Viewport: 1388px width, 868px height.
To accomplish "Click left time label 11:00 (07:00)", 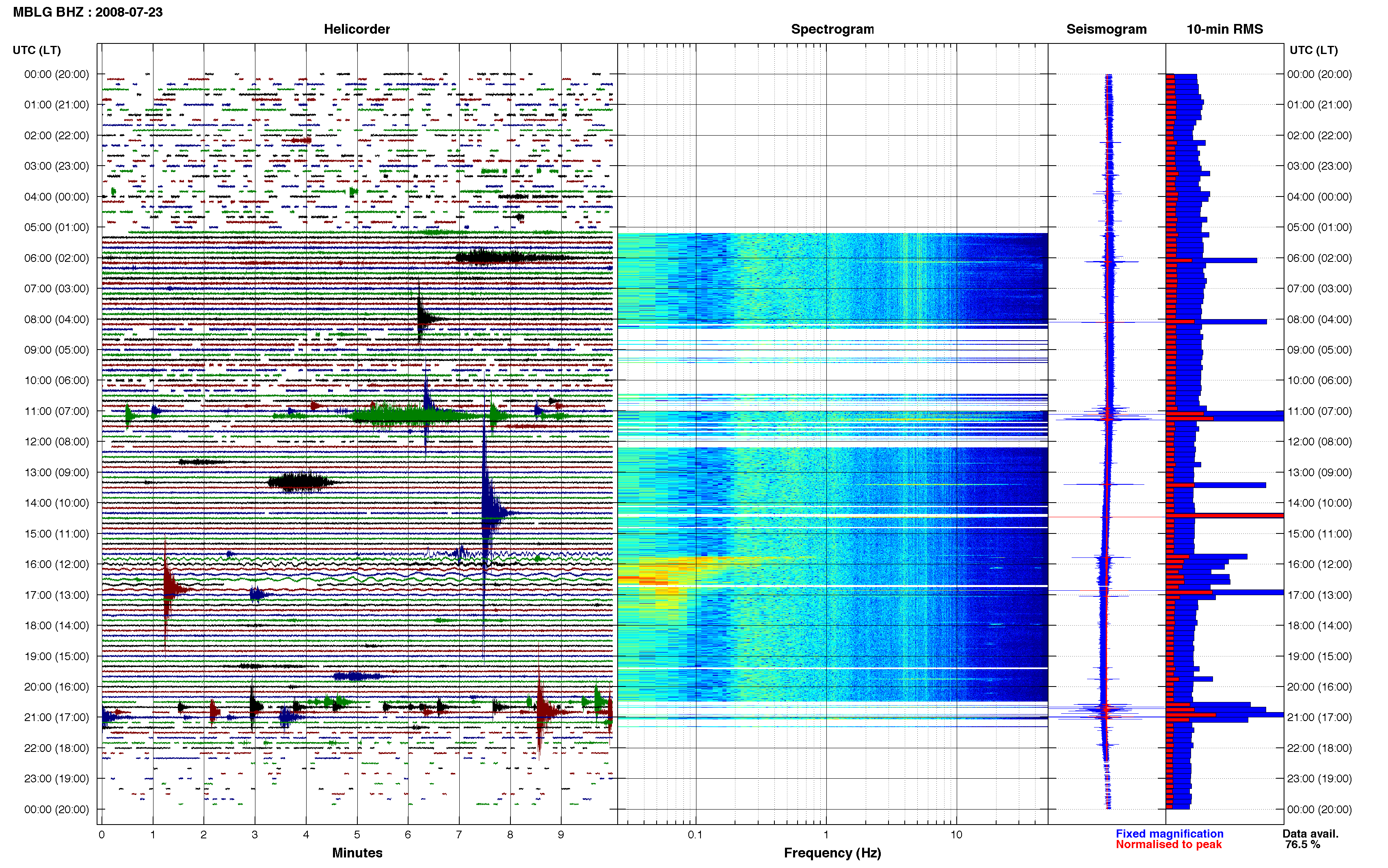I will click(56, 411).
